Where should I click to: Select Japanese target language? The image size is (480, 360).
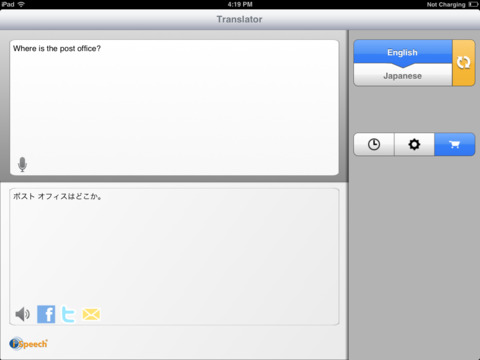[403, 76]
